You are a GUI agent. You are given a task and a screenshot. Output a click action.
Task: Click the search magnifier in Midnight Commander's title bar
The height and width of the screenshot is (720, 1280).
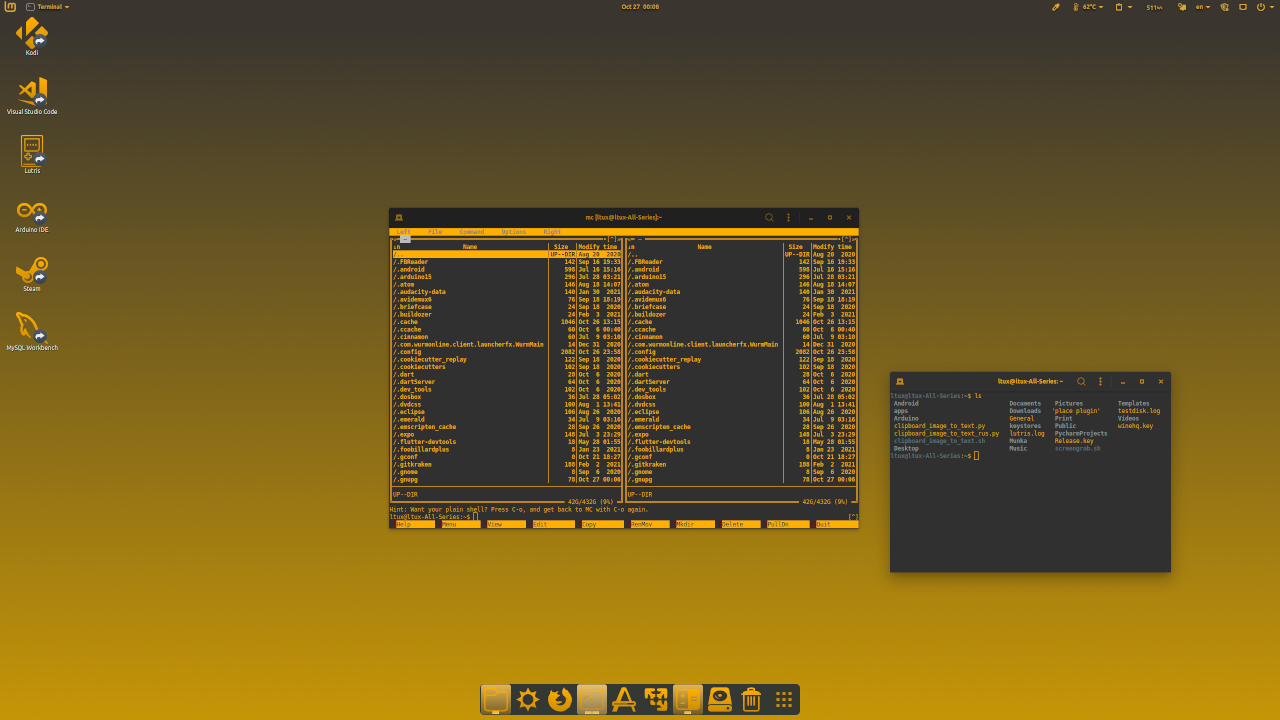[769, 217]
